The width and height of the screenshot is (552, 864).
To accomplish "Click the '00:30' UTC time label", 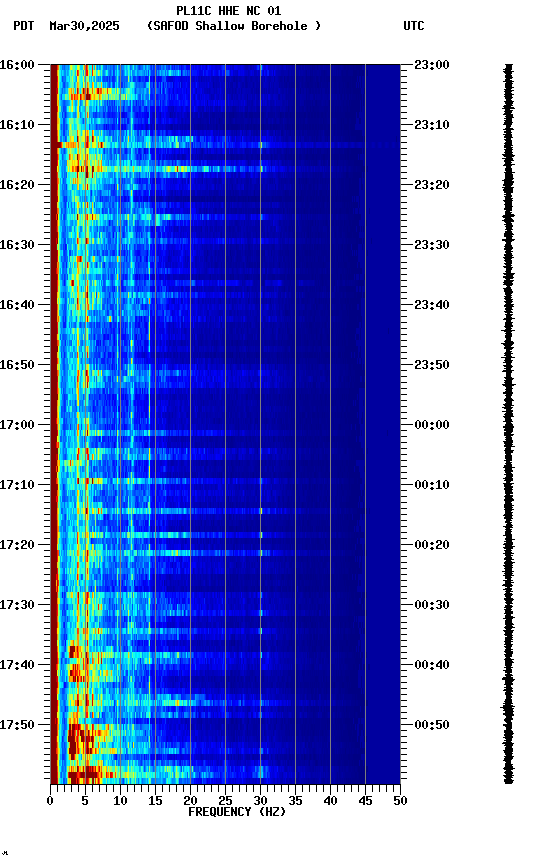I will tap(432, 605).
